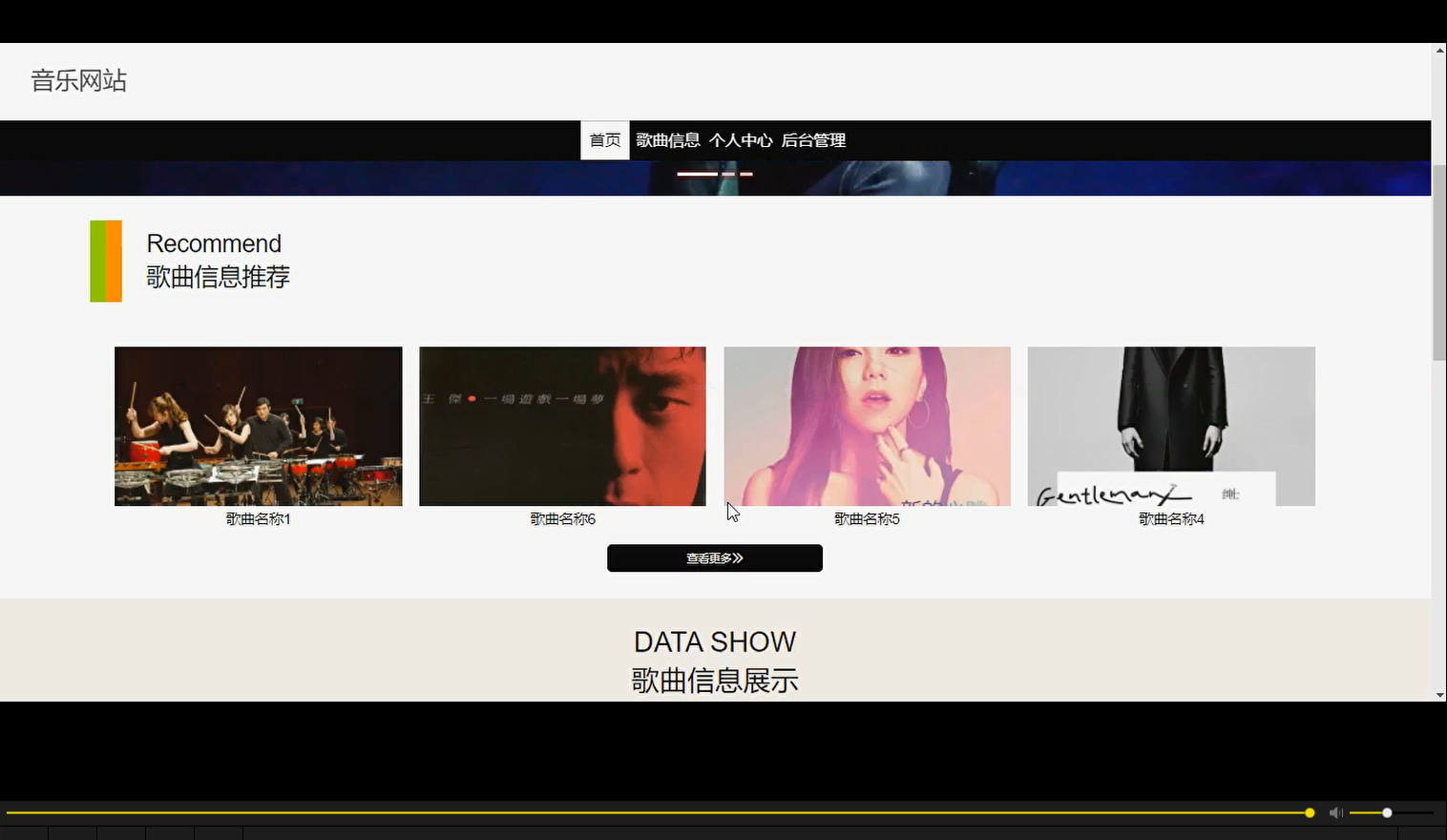Mute the video with the speaker icon
Screen dimensions: 1447x840
pyautogui.click(x=1335, y=813)
